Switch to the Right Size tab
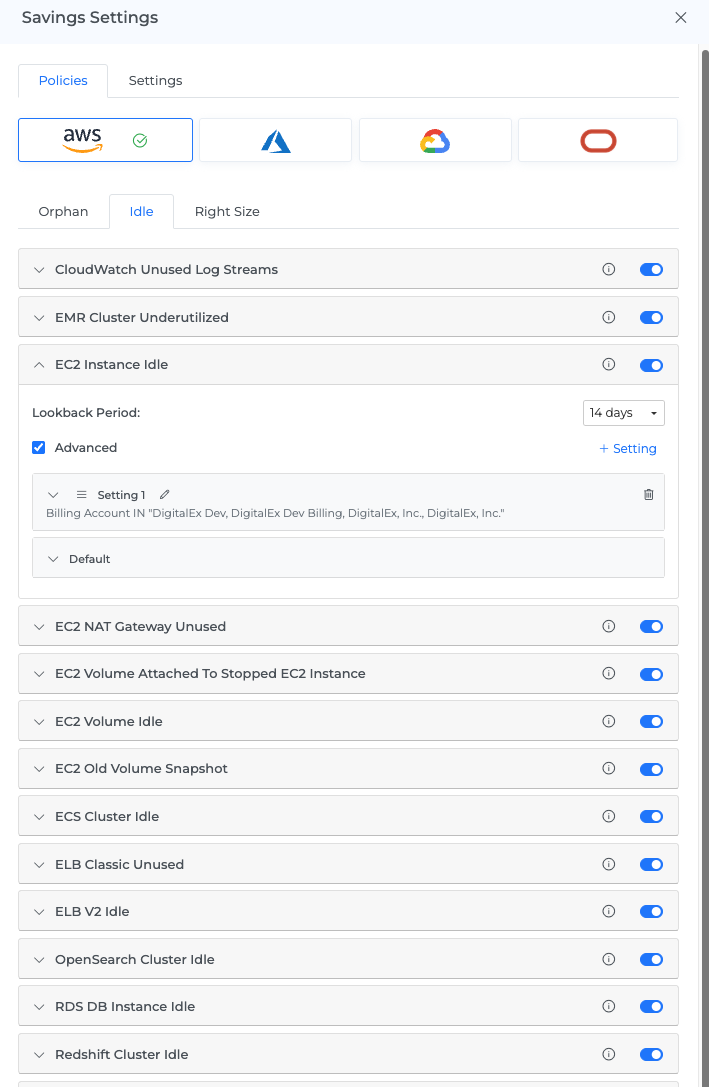 click(x=227, y=212)
